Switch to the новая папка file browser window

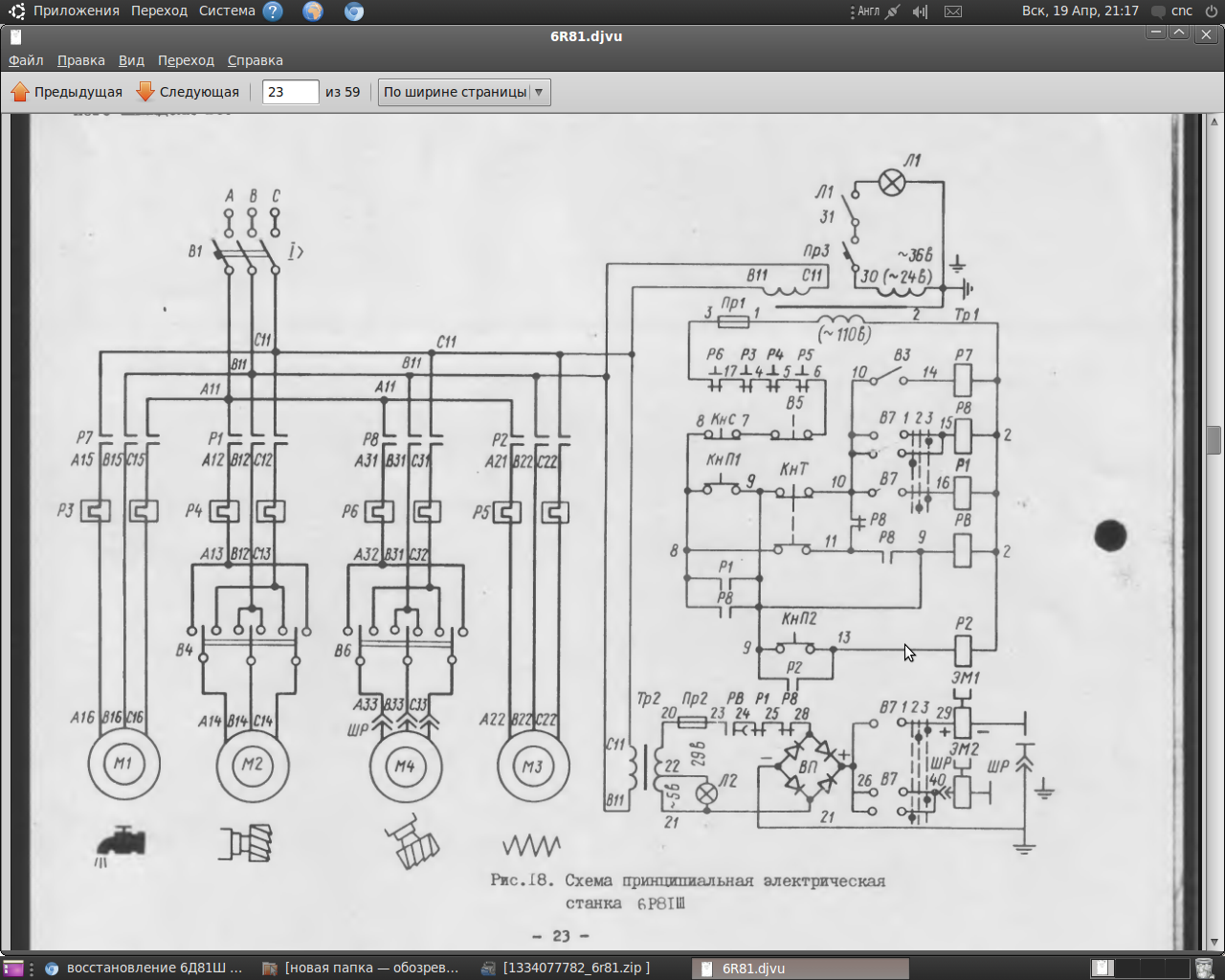click(362, 968)
